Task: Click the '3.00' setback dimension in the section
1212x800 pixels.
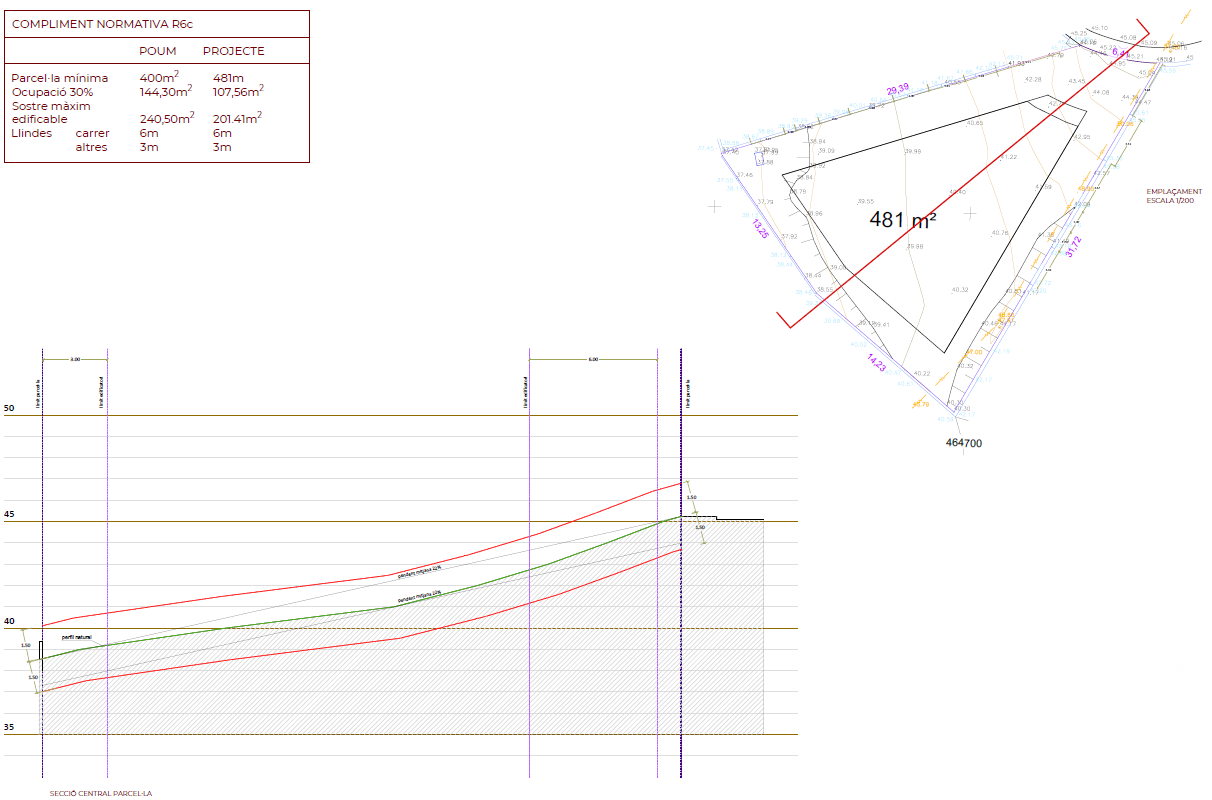Action: pyautogui.click(x=75, y=359)
